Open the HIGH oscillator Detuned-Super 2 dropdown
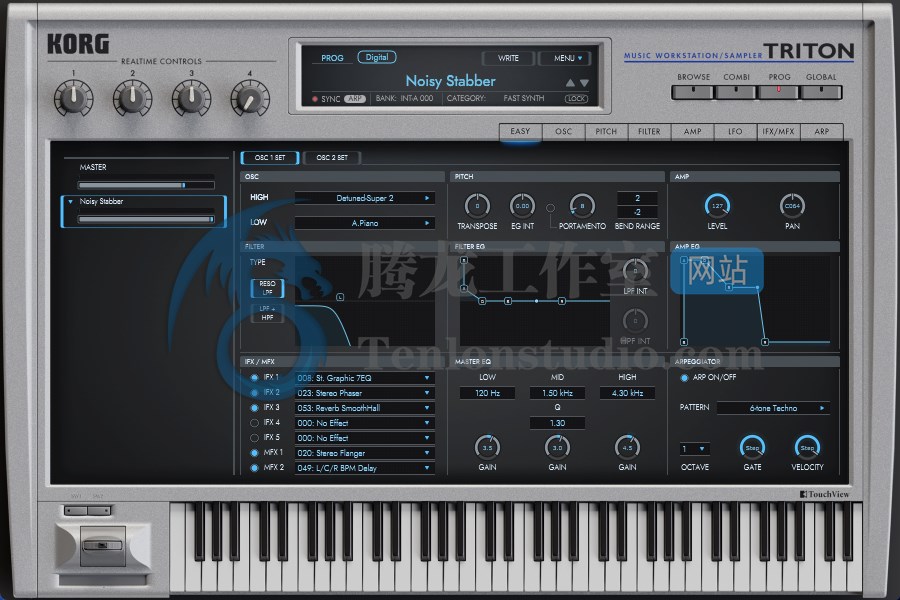The height and width of the screenshot is (600, 900). click(364, 198)
